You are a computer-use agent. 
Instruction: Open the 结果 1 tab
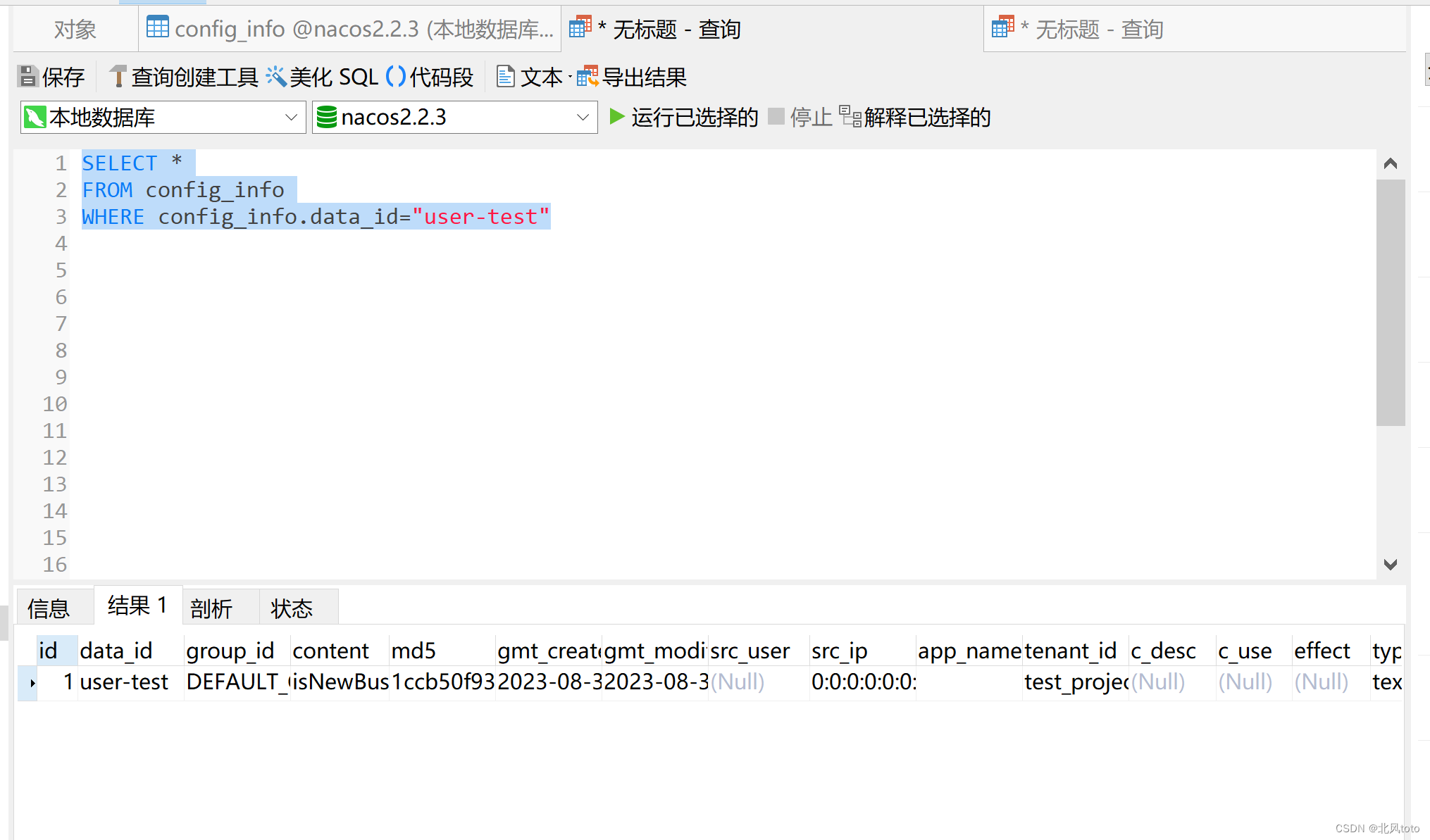click(x=138, y=605)
